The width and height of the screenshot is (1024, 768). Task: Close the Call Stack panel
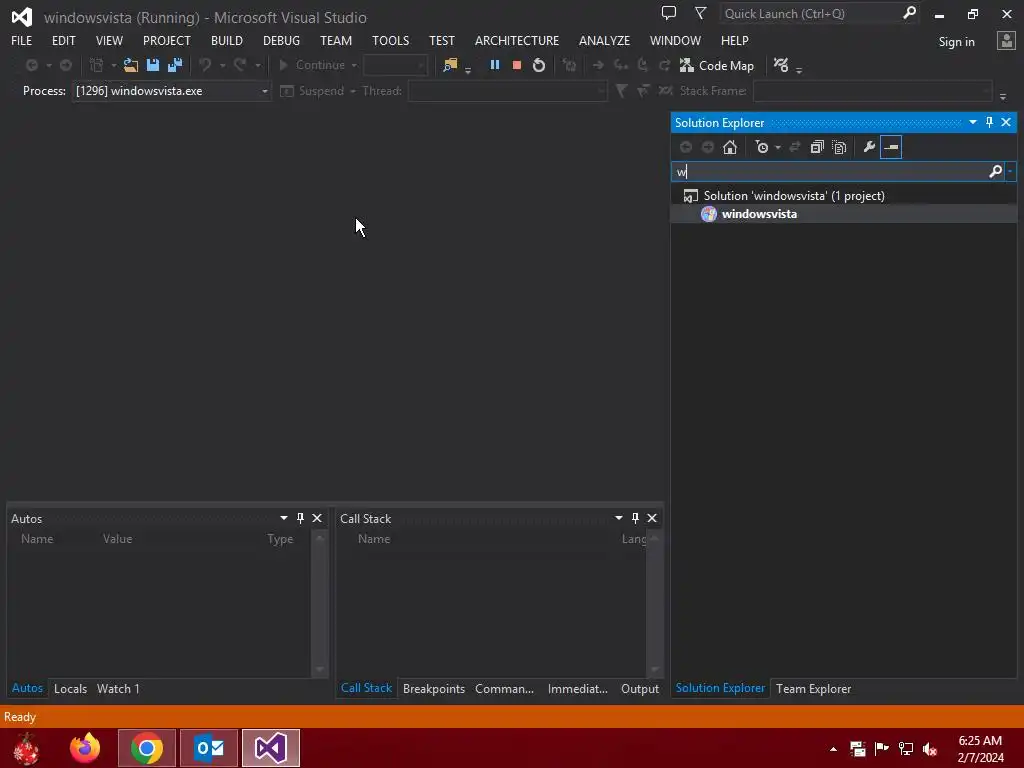click(652, 518)
